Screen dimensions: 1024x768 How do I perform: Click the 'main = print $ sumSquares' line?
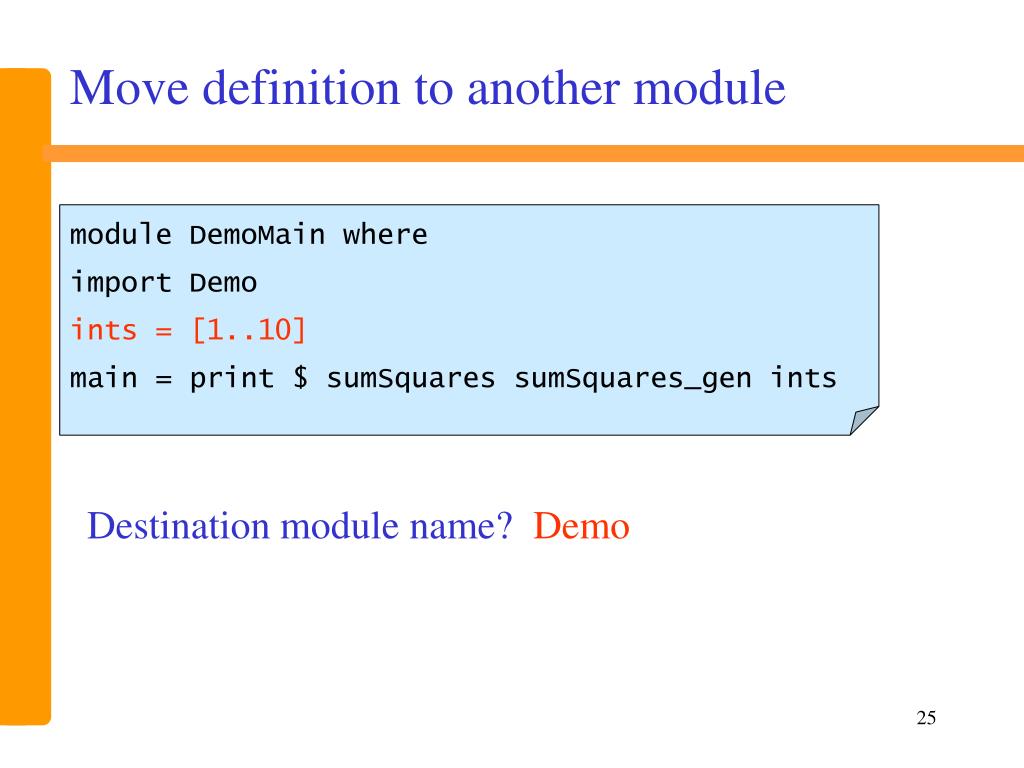coord(453,379)
